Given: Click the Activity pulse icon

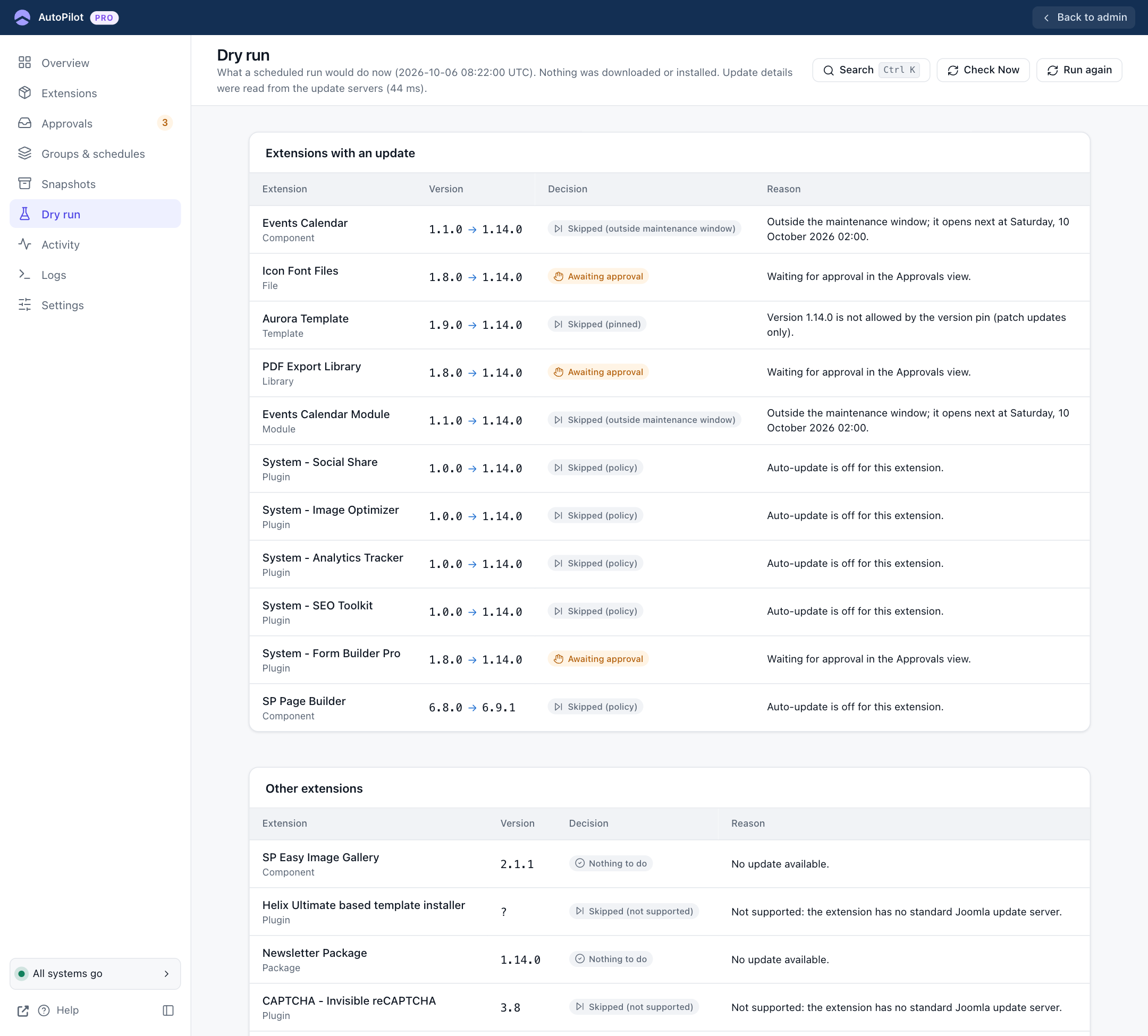Looking at the screenshot, I should pos(24,244).
